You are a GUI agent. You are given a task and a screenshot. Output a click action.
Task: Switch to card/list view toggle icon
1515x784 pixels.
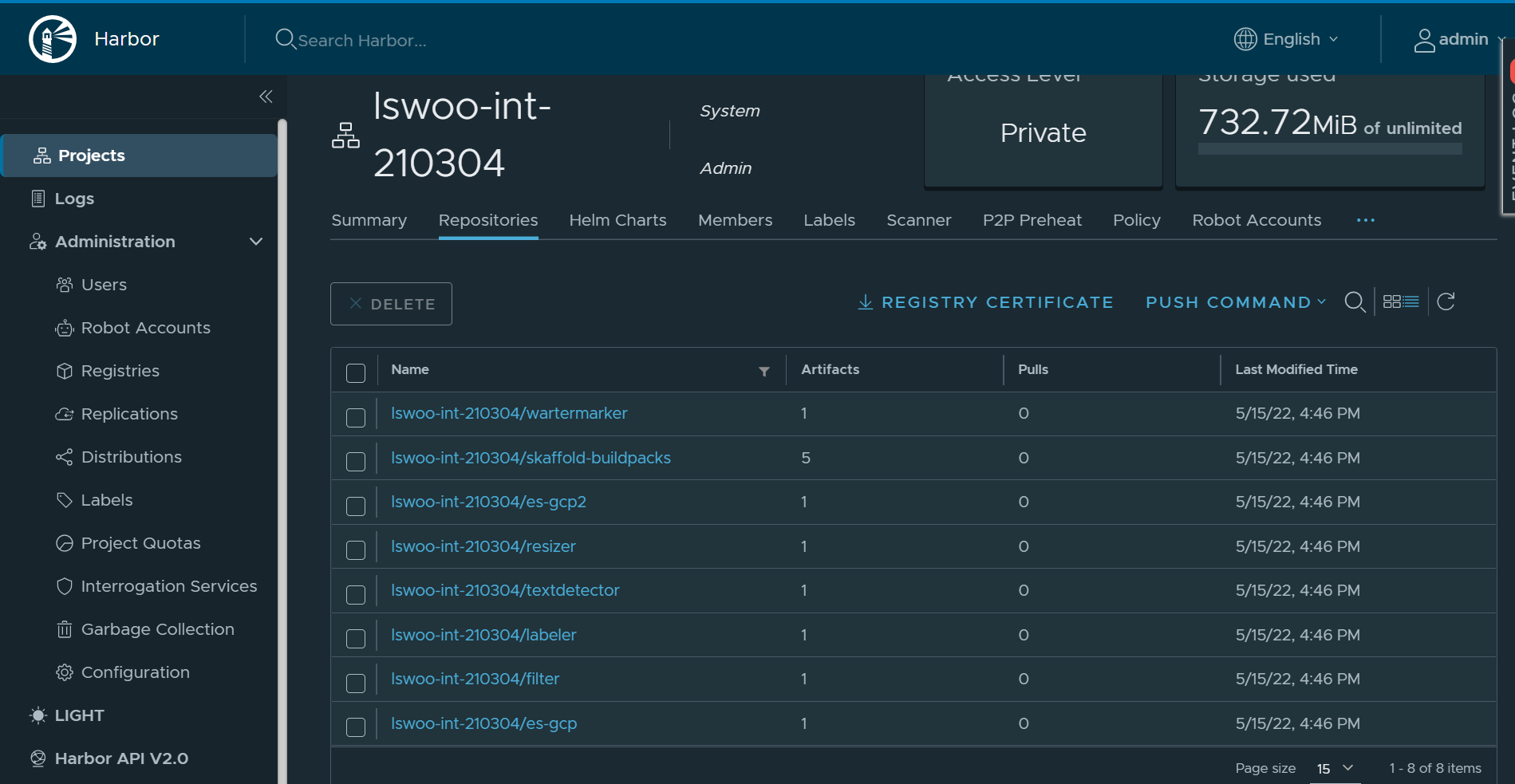[1401, 301]
